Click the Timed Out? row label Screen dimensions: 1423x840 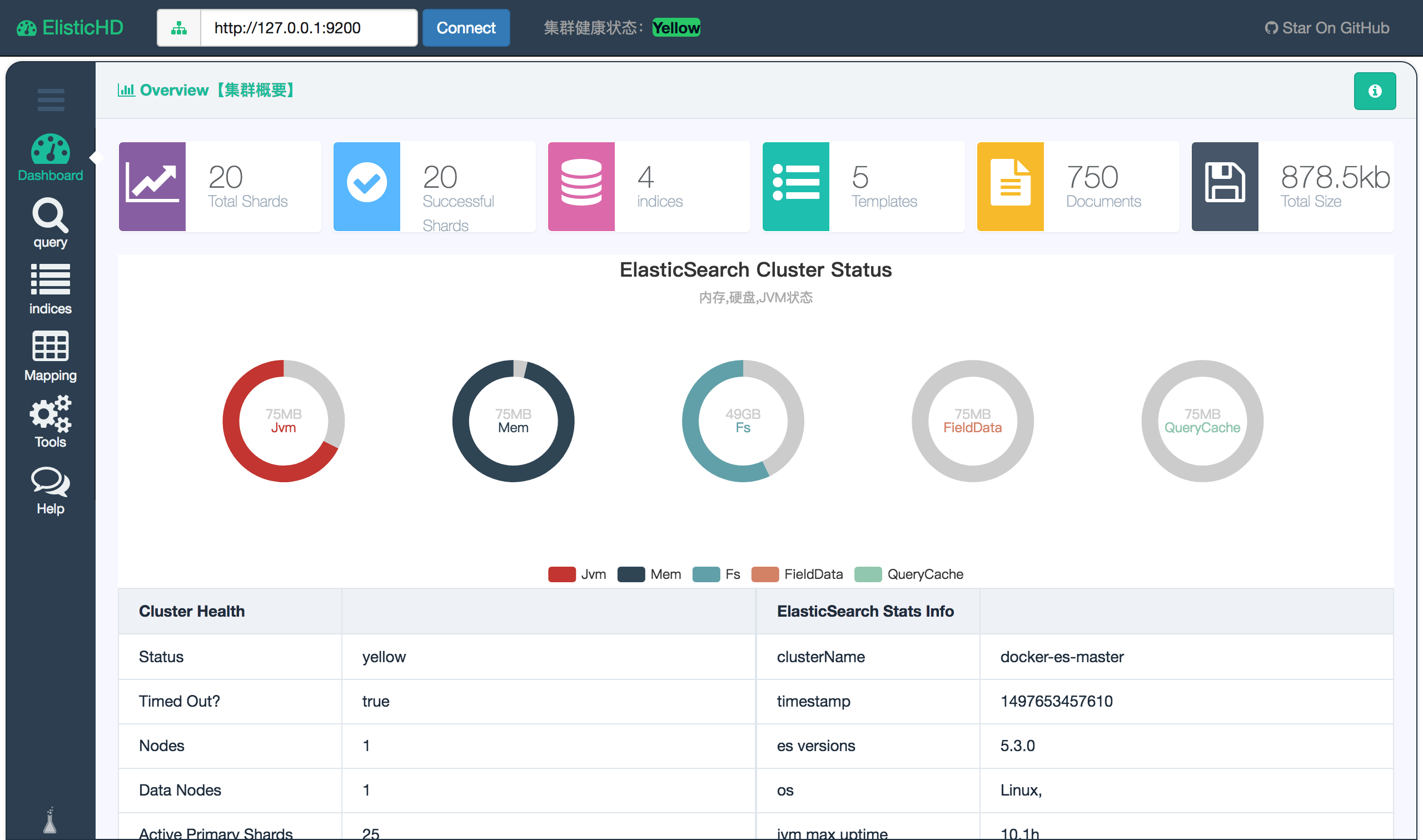pos(179,701)
